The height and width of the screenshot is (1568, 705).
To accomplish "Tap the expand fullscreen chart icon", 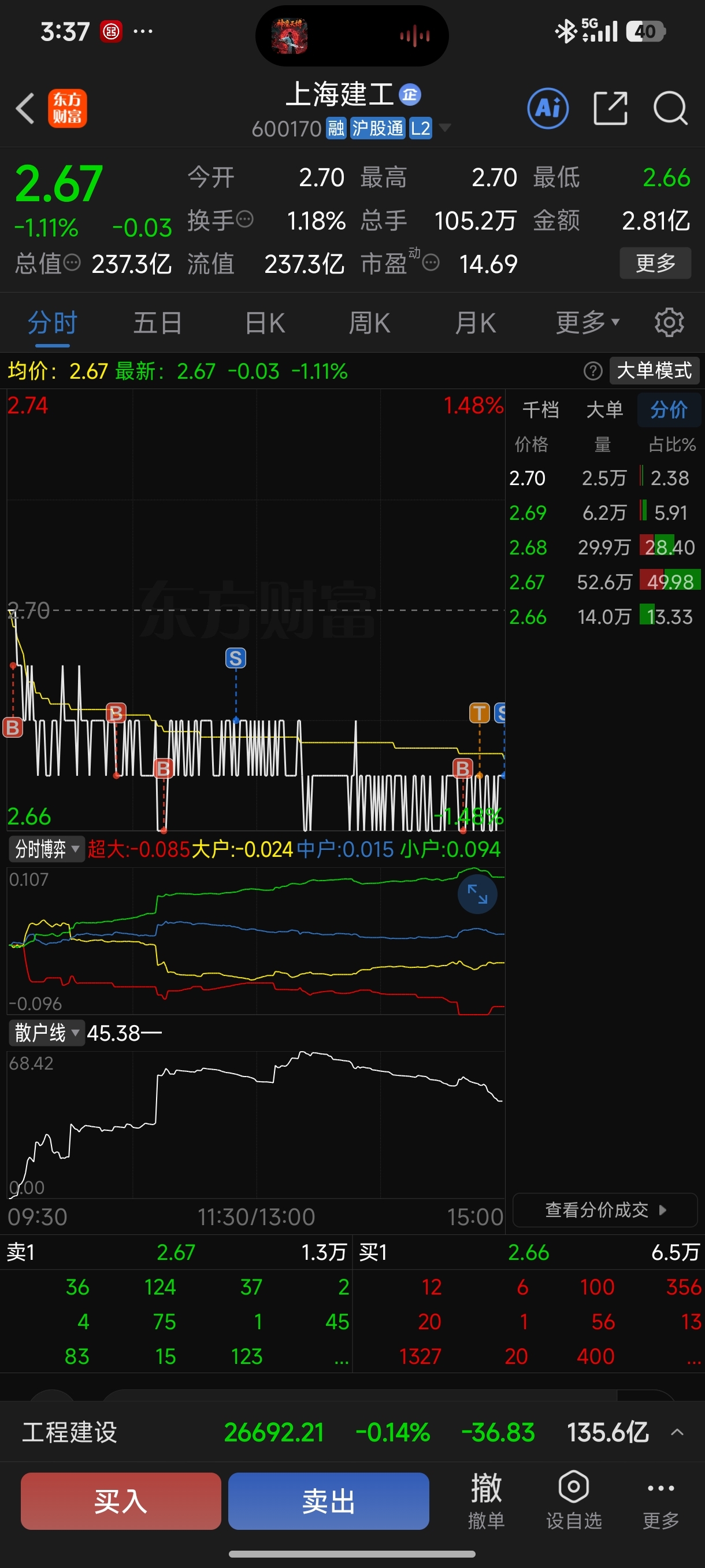I will tap(477, 894).
